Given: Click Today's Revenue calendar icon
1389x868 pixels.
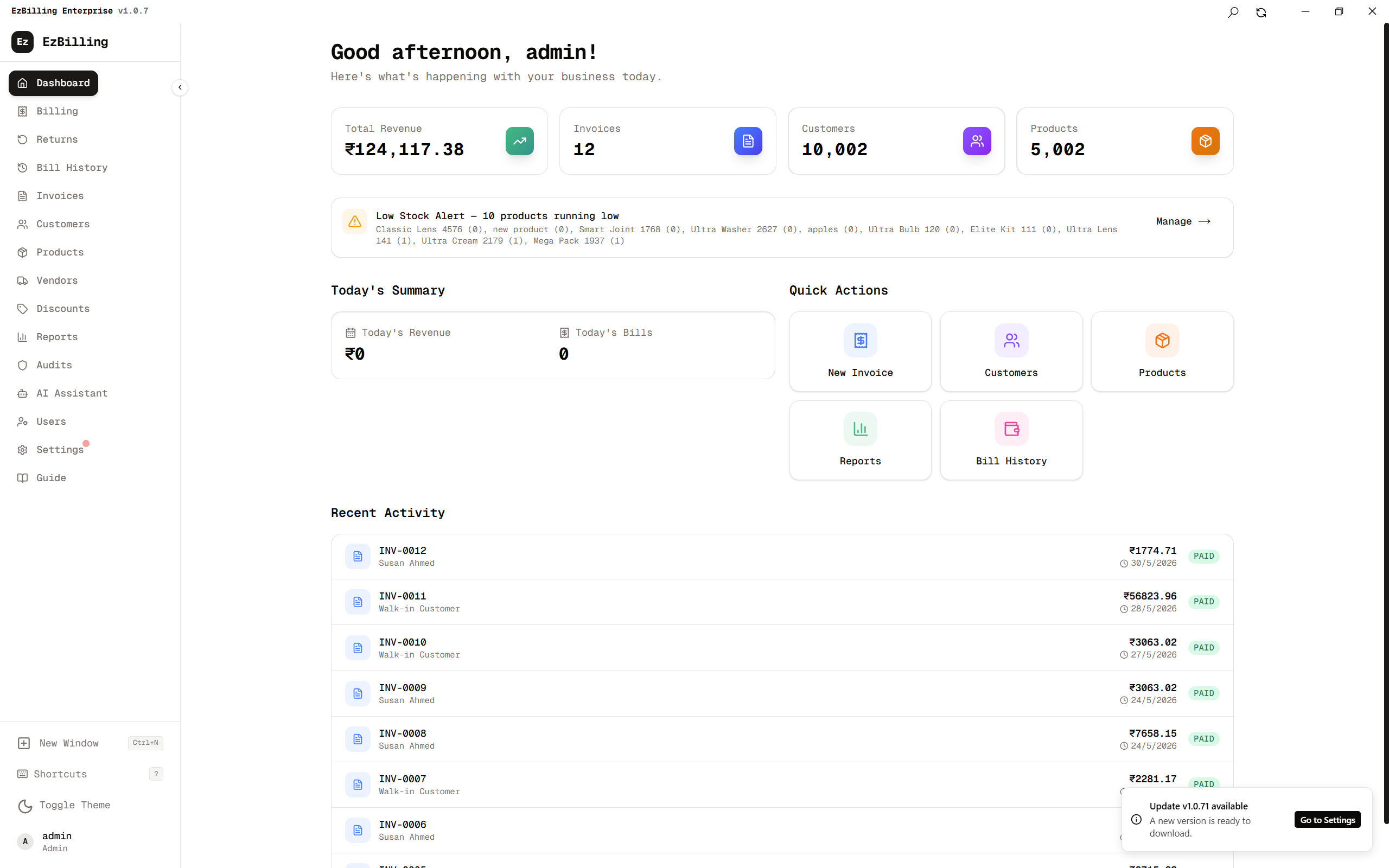Looking at the screenshot, I should 351,333.
